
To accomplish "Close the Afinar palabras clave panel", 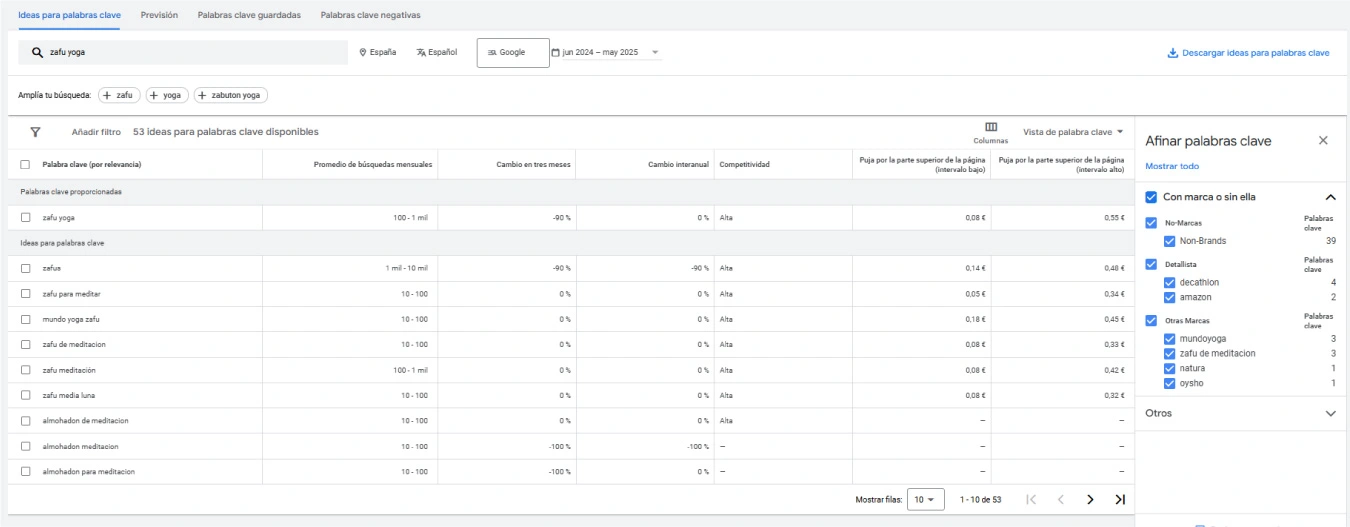I will pyautogui.click(x=1323, y=141).
